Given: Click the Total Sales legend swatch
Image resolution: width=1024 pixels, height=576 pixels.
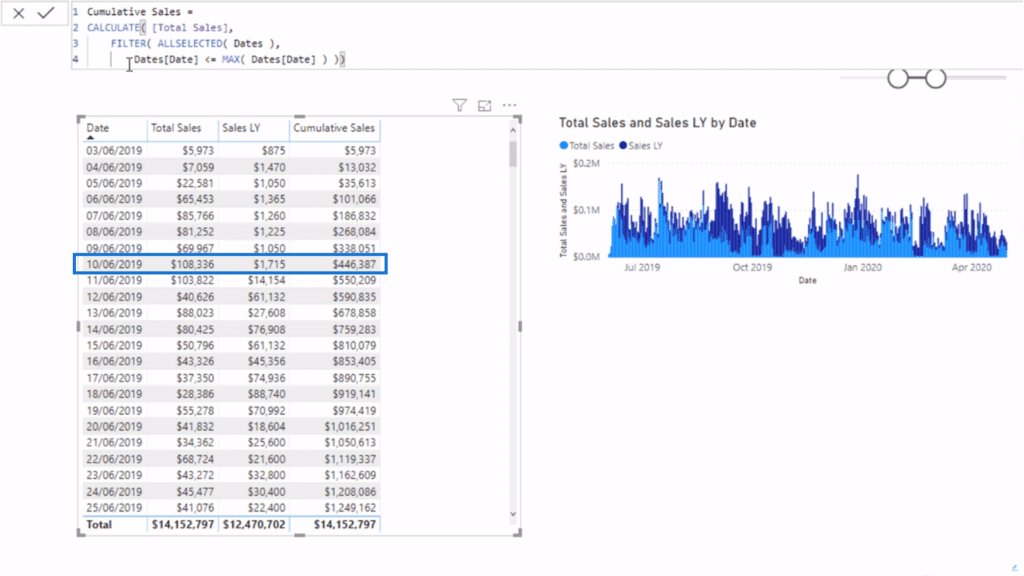Looking at the screenshot, I should pyautogui.click(x=564, y=146).
